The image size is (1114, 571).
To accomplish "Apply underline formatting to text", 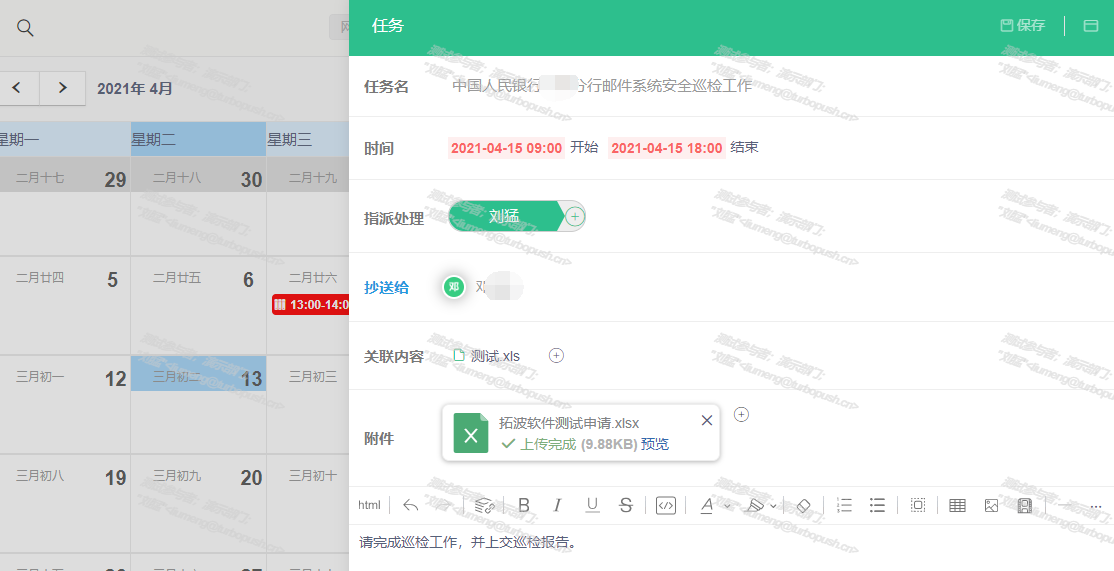I will 592,505.
